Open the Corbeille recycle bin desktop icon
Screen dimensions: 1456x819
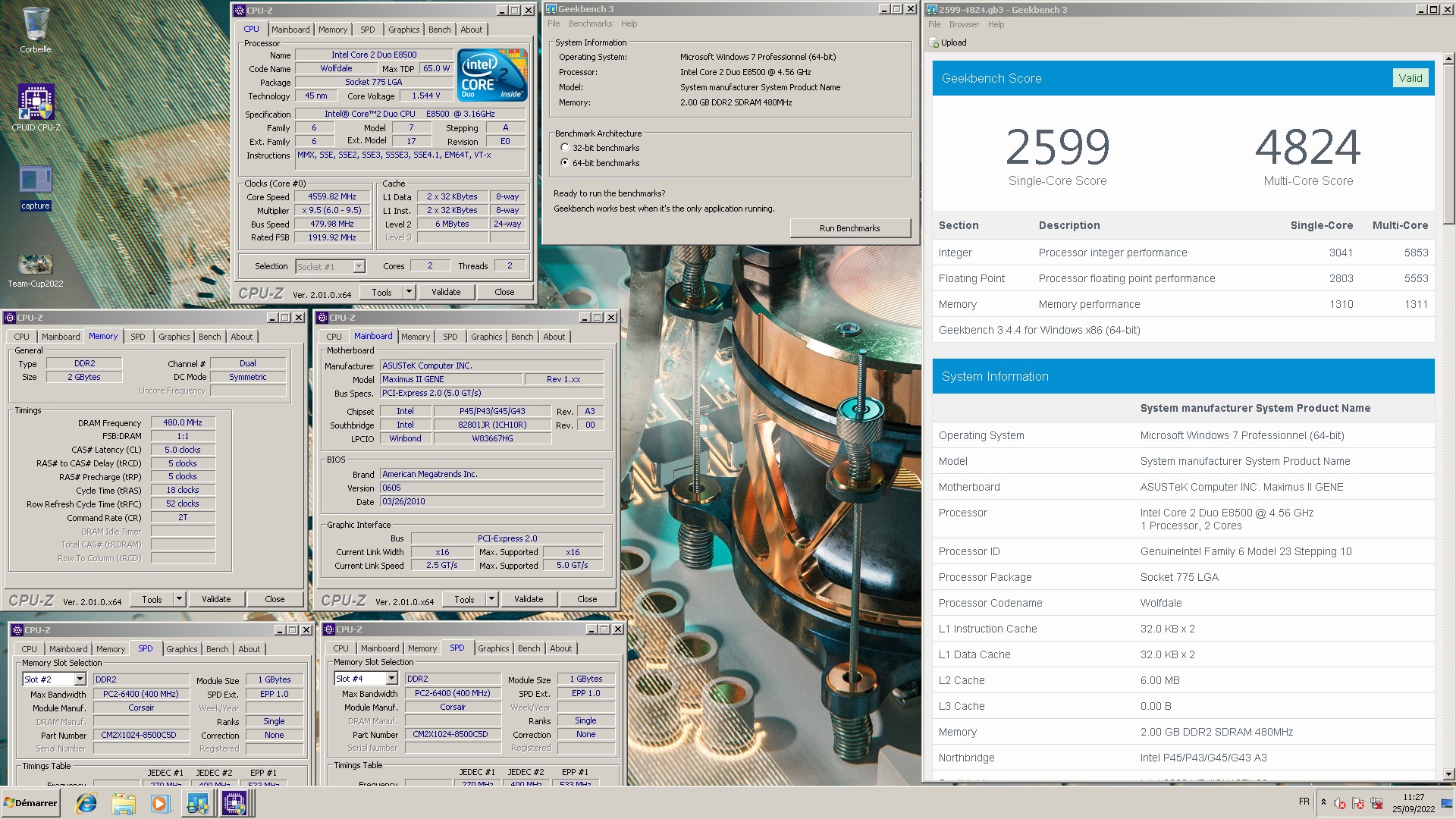point(36,30)
